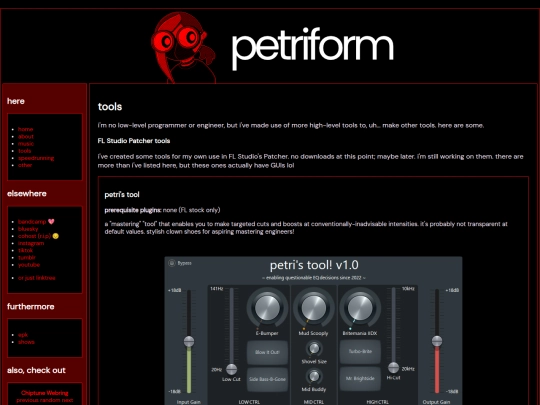
Task: Click the Hi-Cut slider handle
Action: point(393,367)
